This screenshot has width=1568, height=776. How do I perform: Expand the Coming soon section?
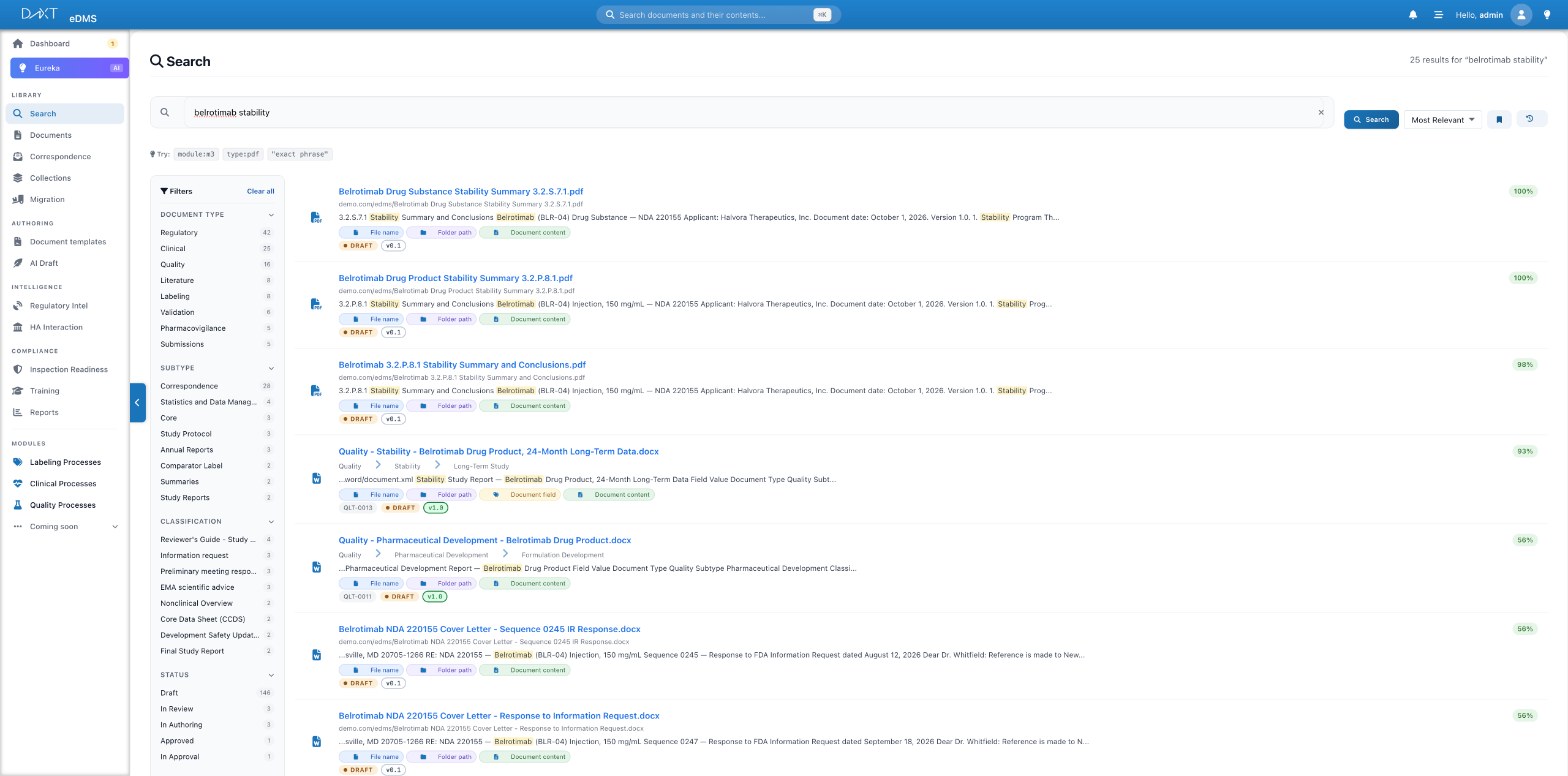point(65,527)
